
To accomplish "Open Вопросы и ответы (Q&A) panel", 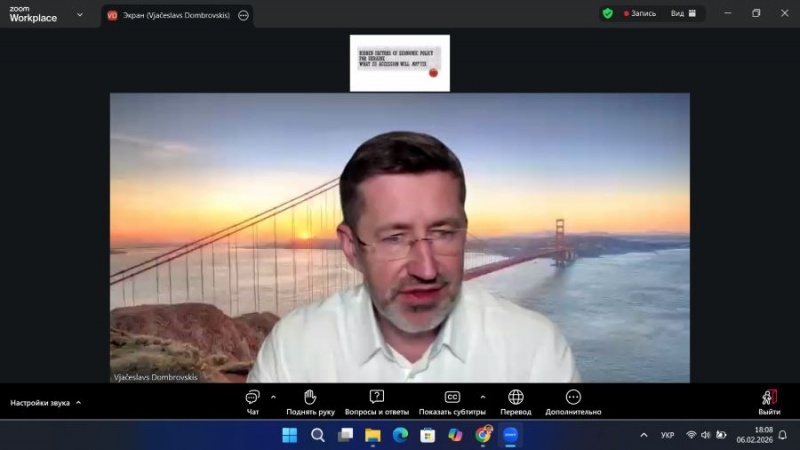I will click(377, 398).
